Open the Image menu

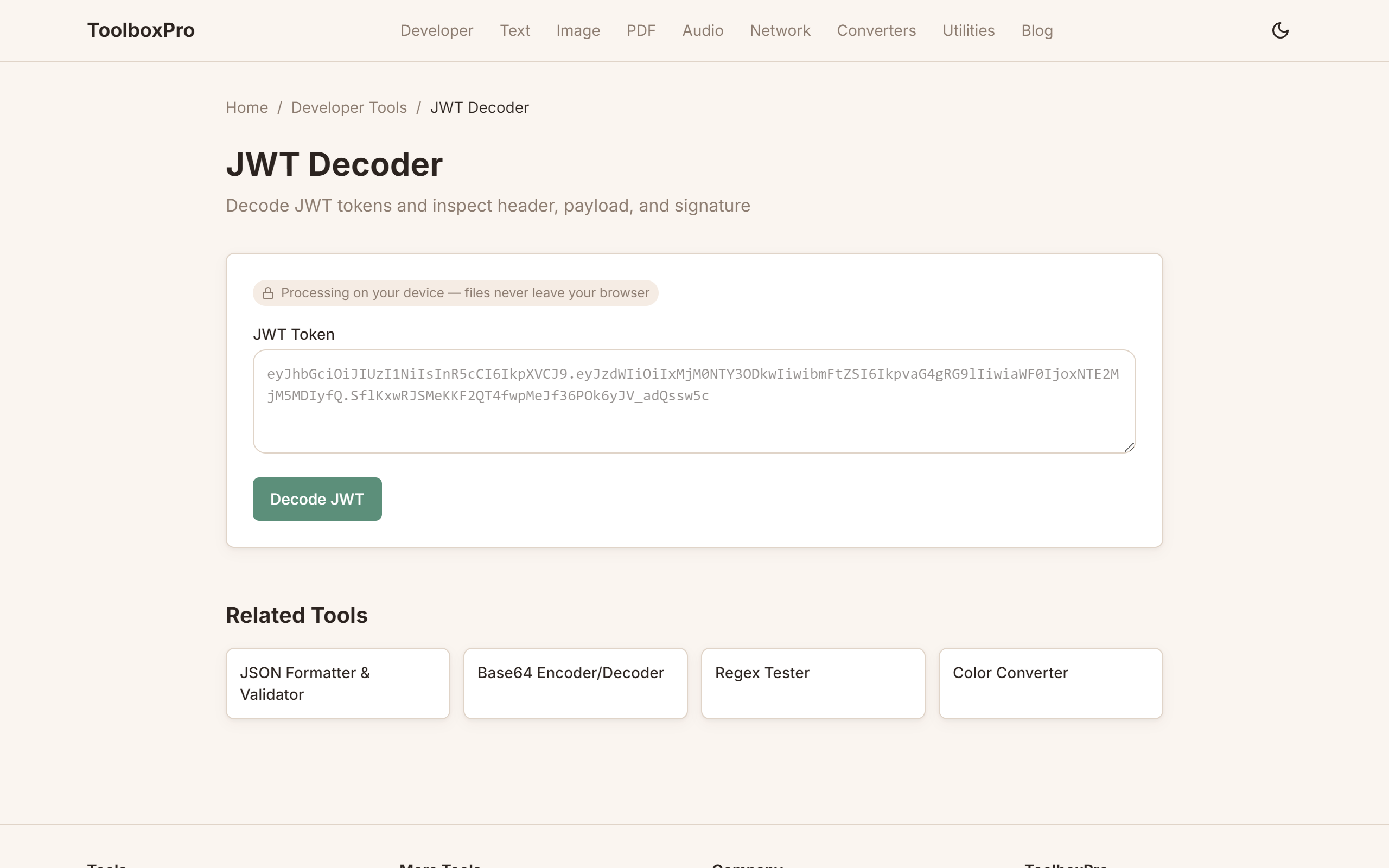(x=578, y=30)
